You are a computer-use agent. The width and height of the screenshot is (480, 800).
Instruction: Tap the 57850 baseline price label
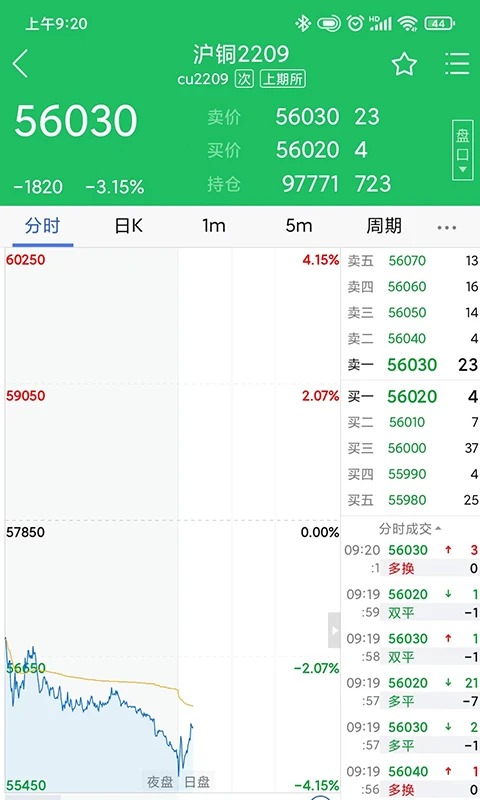[x=26, y=532]
